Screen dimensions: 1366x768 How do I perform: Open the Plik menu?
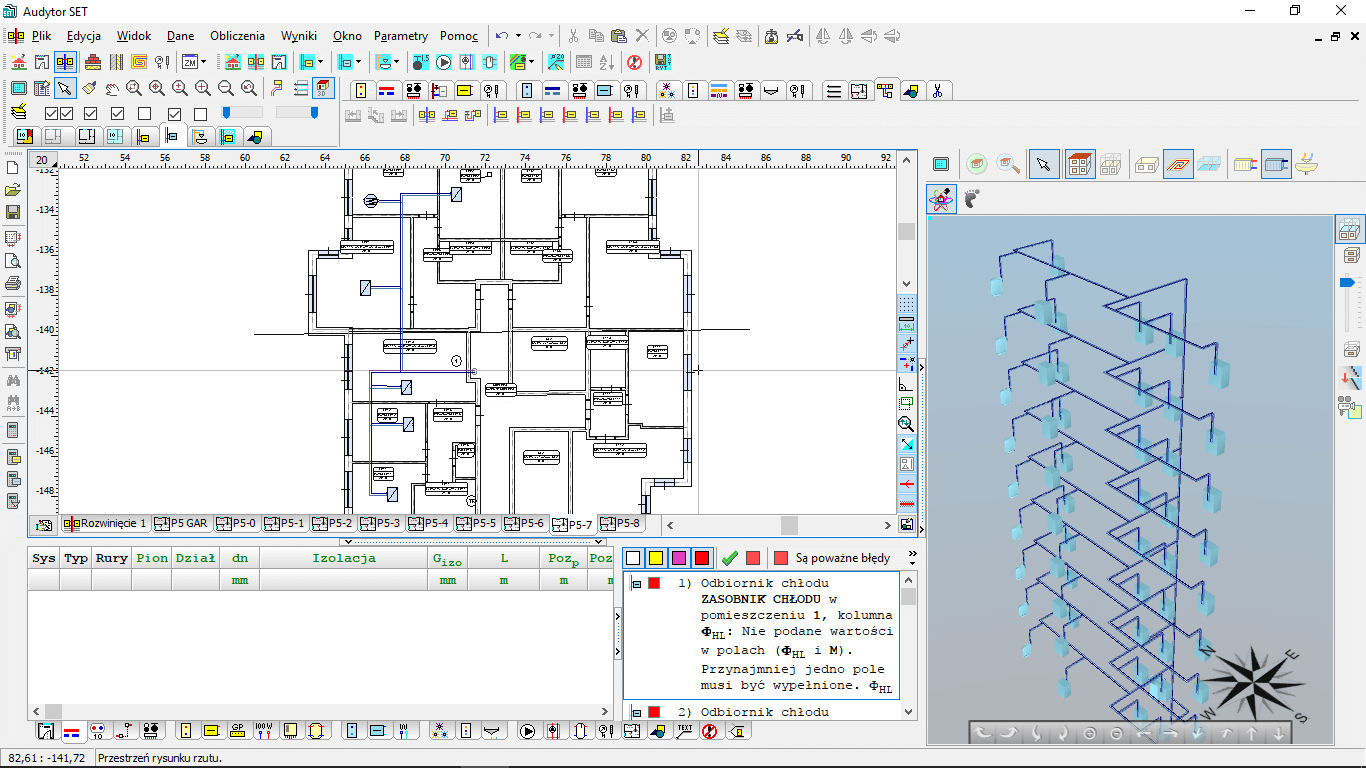[41, 36]
